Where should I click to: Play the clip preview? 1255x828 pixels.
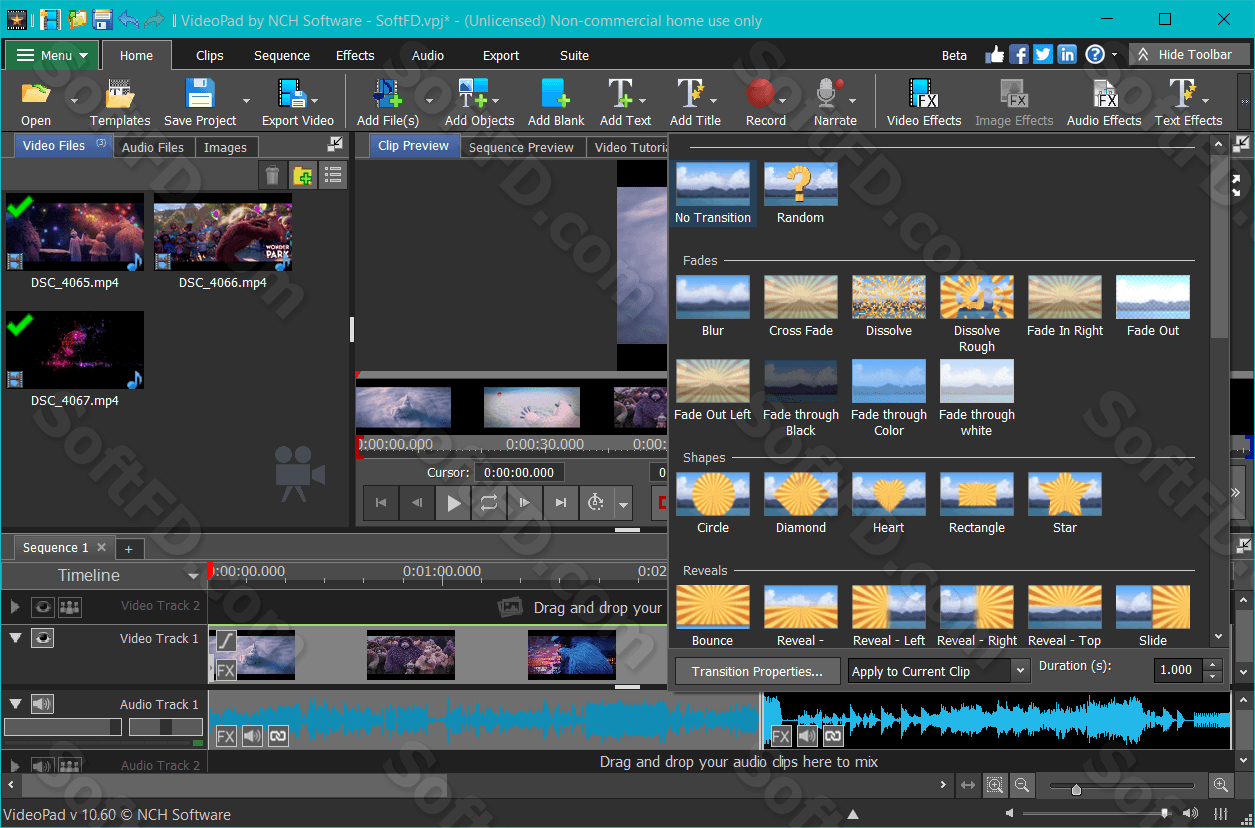pos(454,503)
